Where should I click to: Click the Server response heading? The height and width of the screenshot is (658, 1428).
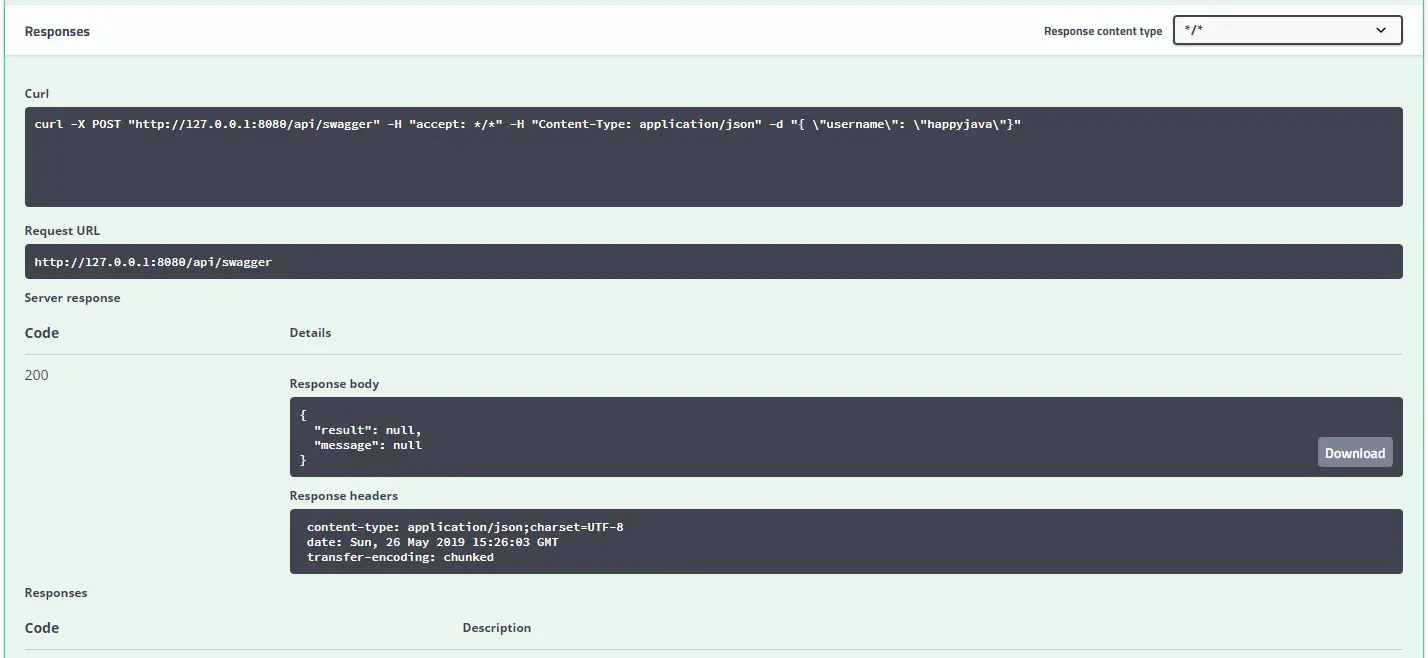point(72,298)
